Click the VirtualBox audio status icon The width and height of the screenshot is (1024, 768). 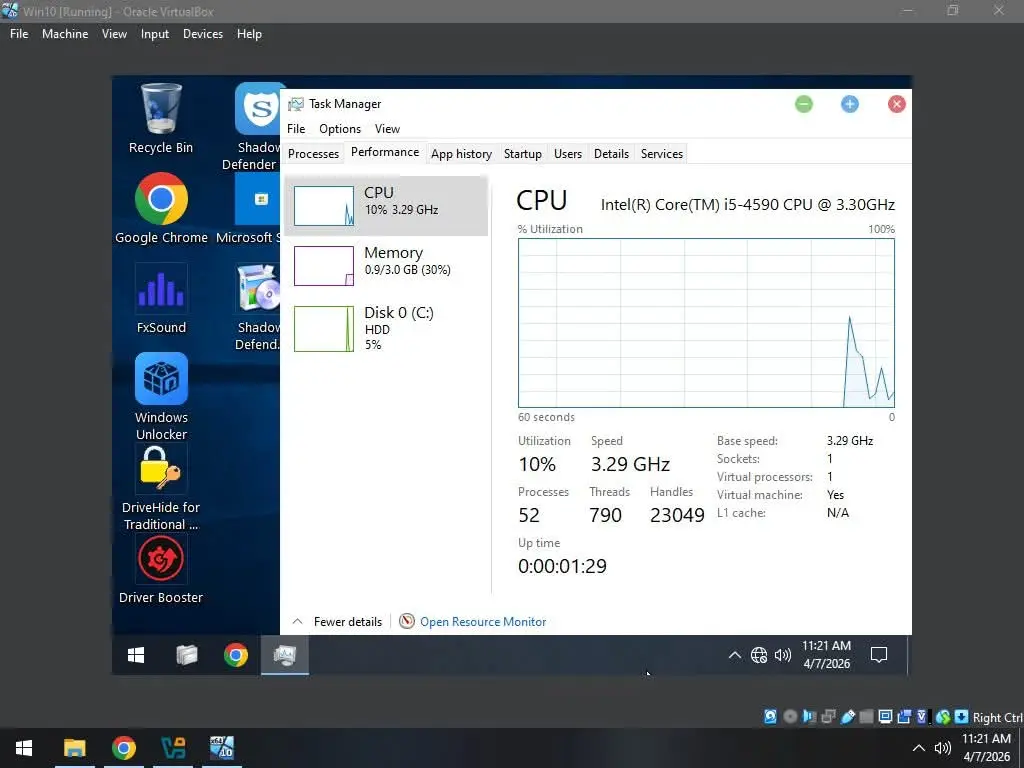click(809, 716)
